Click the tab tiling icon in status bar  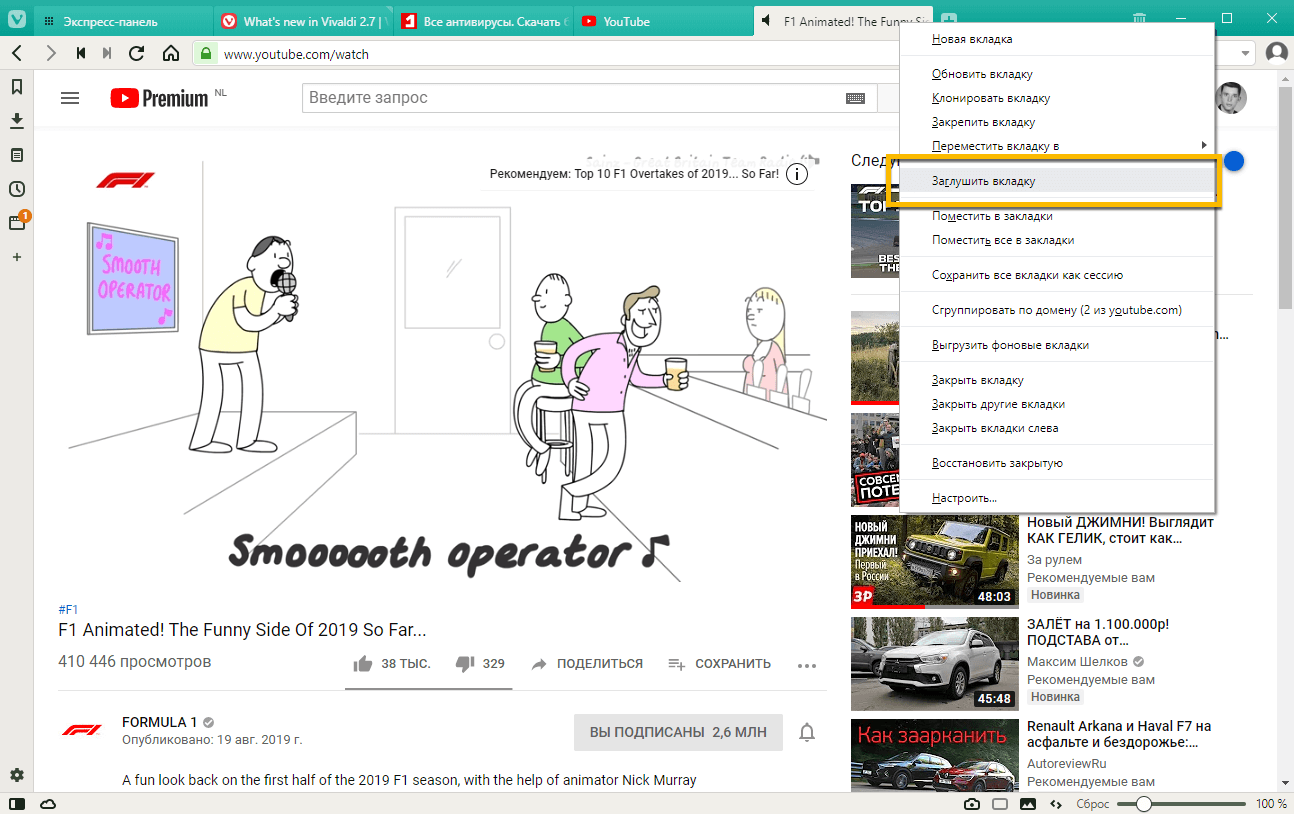coord(1000,804)
